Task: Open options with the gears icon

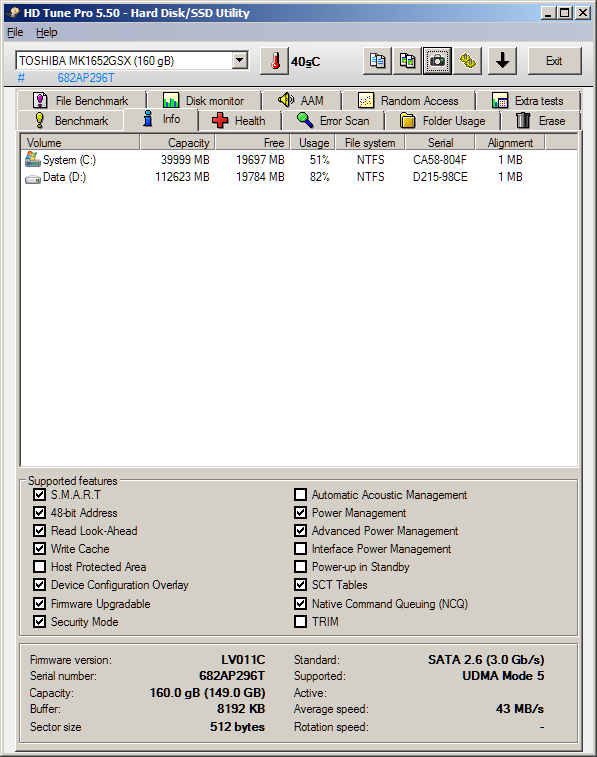Action: click(467, 61)
